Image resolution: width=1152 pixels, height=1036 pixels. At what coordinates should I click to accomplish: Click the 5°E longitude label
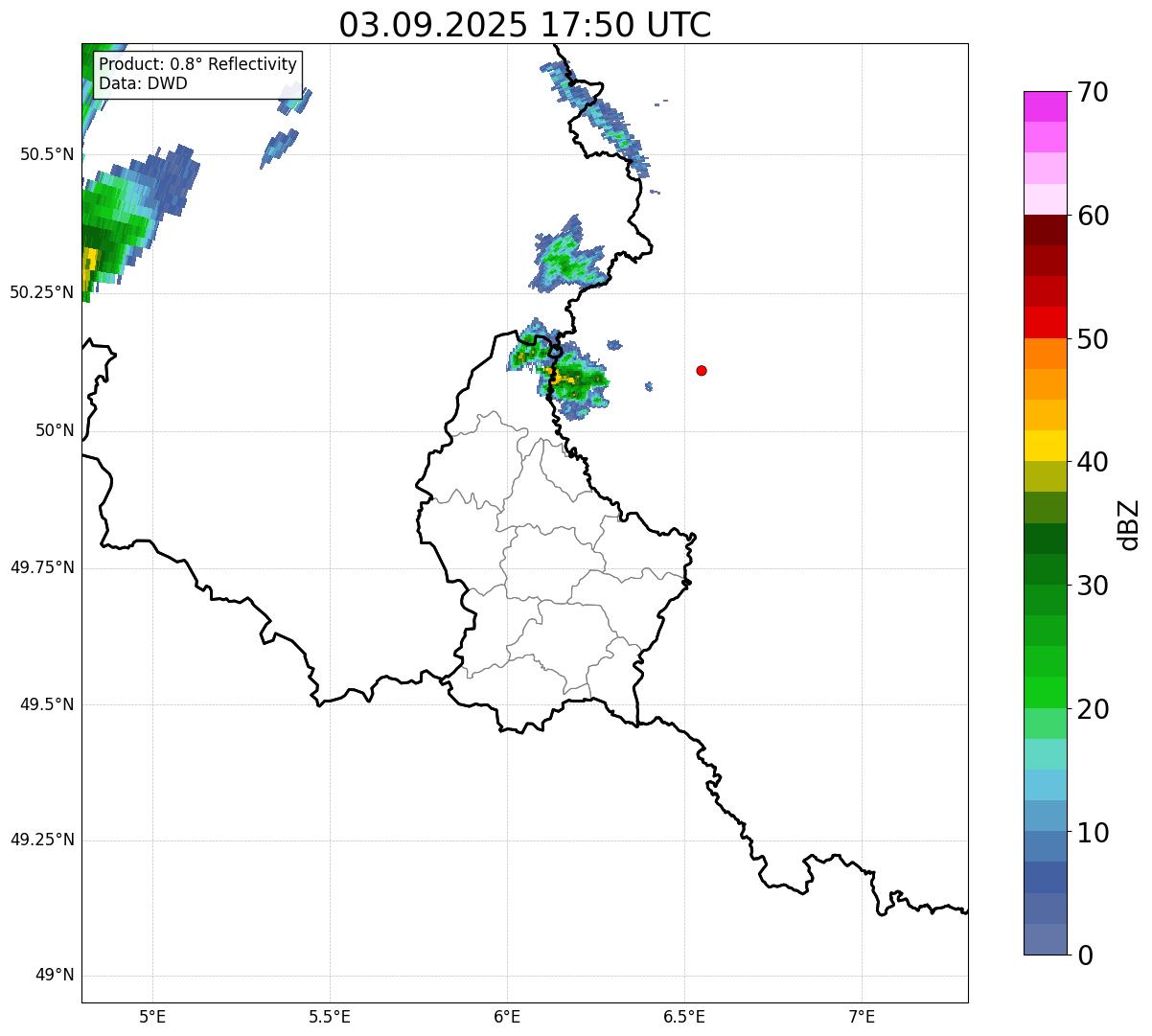click(x=152, y=1017)
